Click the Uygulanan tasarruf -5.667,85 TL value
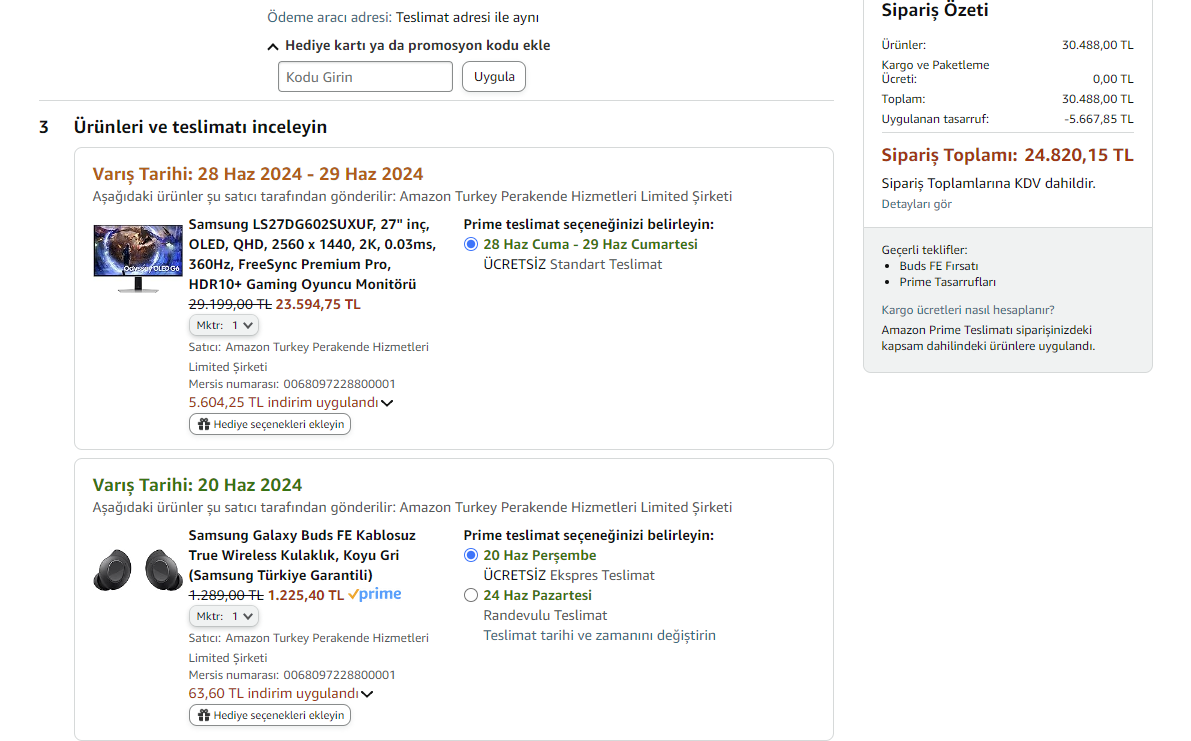The image size is (1191, 741). tap(1098, 119)
